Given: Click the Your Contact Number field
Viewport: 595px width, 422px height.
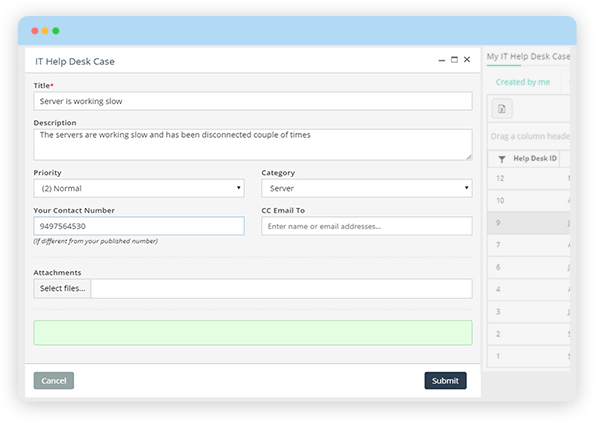Looking at the screenshot, I should point(139,226).
